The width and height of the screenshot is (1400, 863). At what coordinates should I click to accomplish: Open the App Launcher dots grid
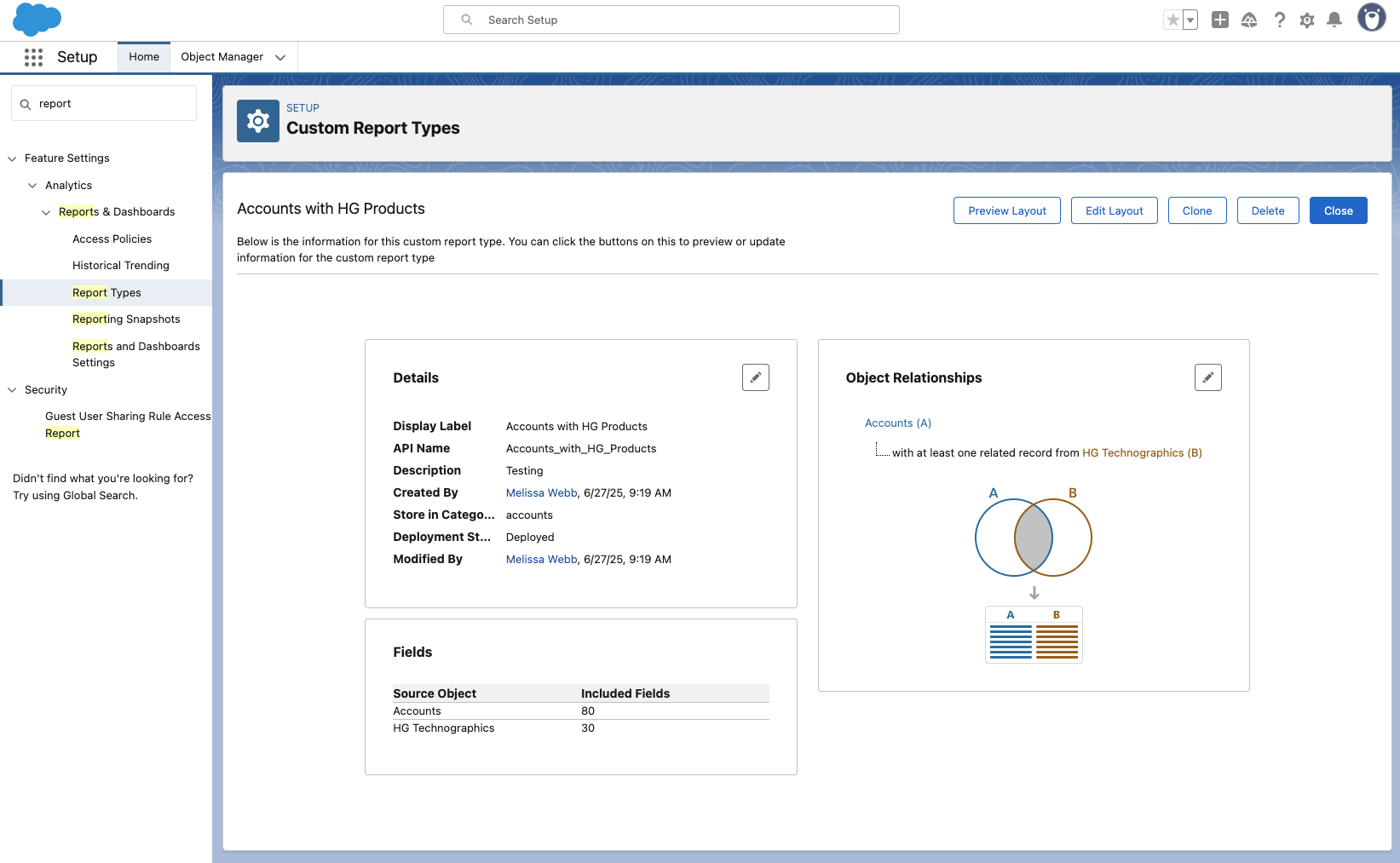tap(33, 57)
